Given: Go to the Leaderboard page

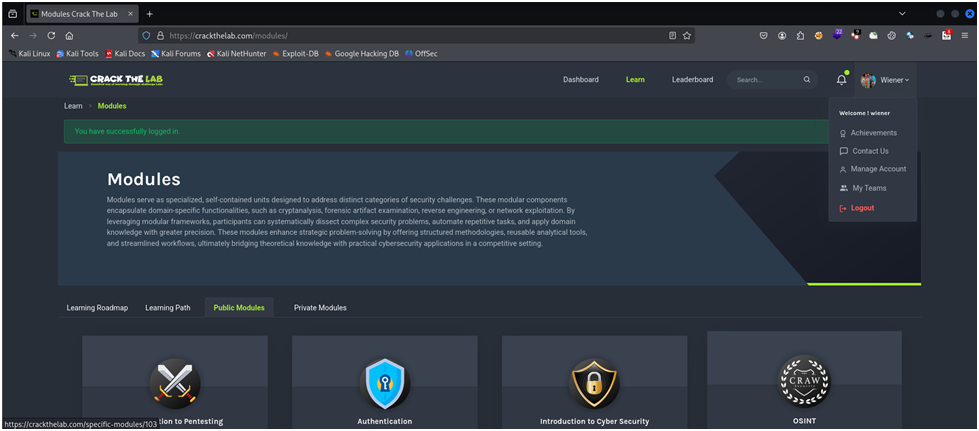Looking at the screenshot, I should (x=692, y=80).
